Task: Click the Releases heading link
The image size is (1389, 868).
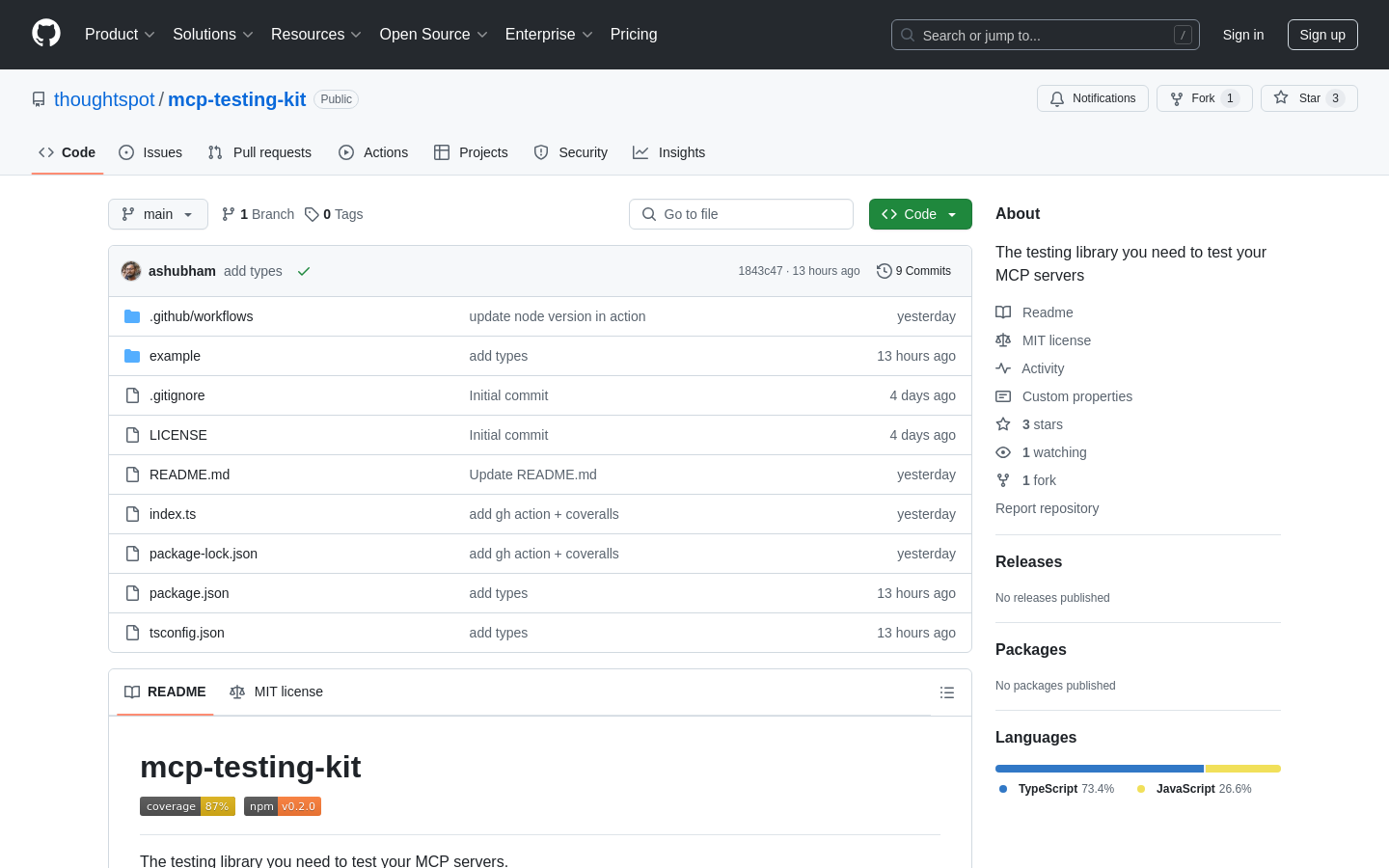Action: click(1028, 562)
